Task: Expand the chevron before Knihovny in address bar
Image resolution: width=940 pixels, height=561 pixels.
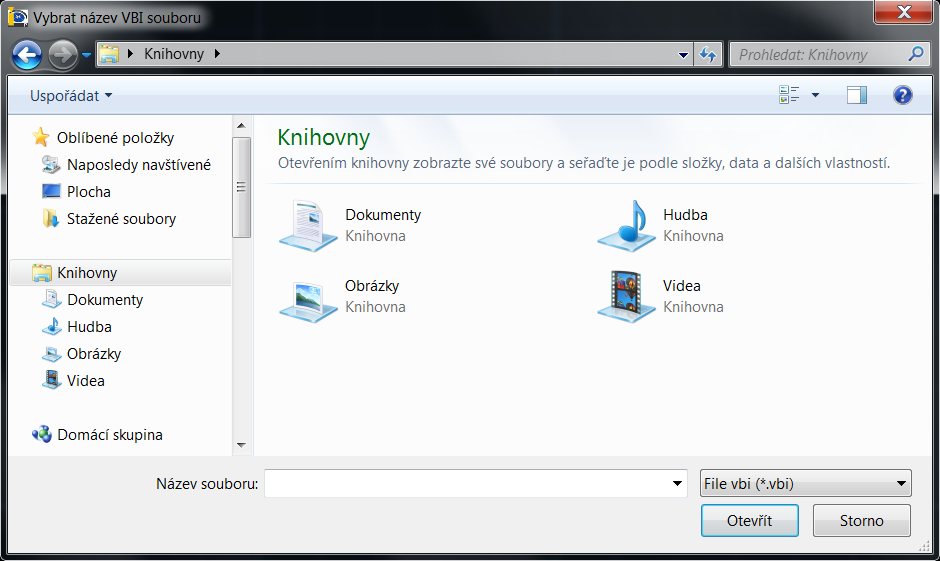Action: (130, 54)
